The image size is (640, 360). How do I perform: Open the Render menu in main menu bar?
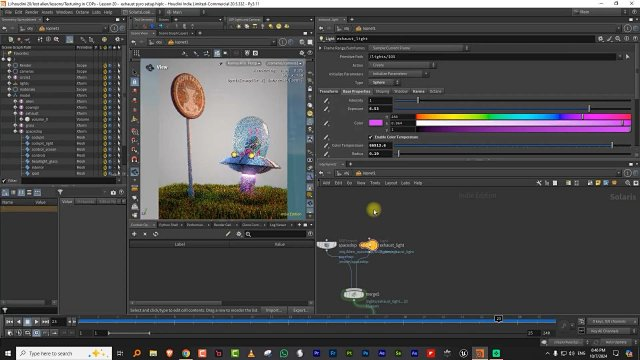point(31,12)
